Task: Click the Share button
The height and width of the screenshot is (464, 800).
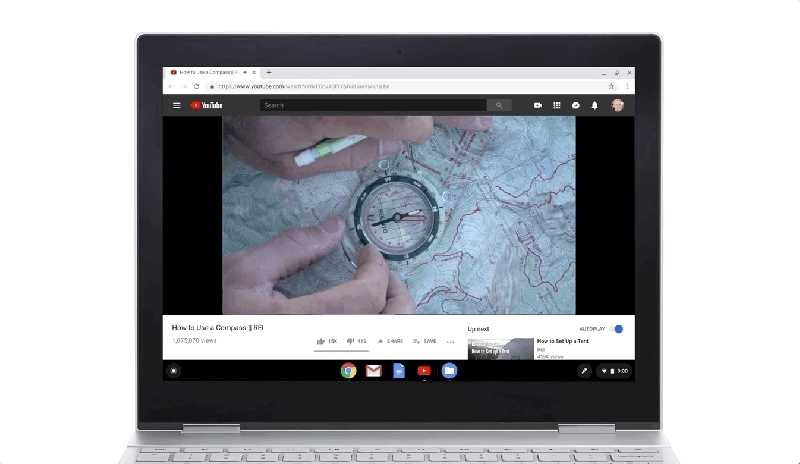Action: pos(390,341)
